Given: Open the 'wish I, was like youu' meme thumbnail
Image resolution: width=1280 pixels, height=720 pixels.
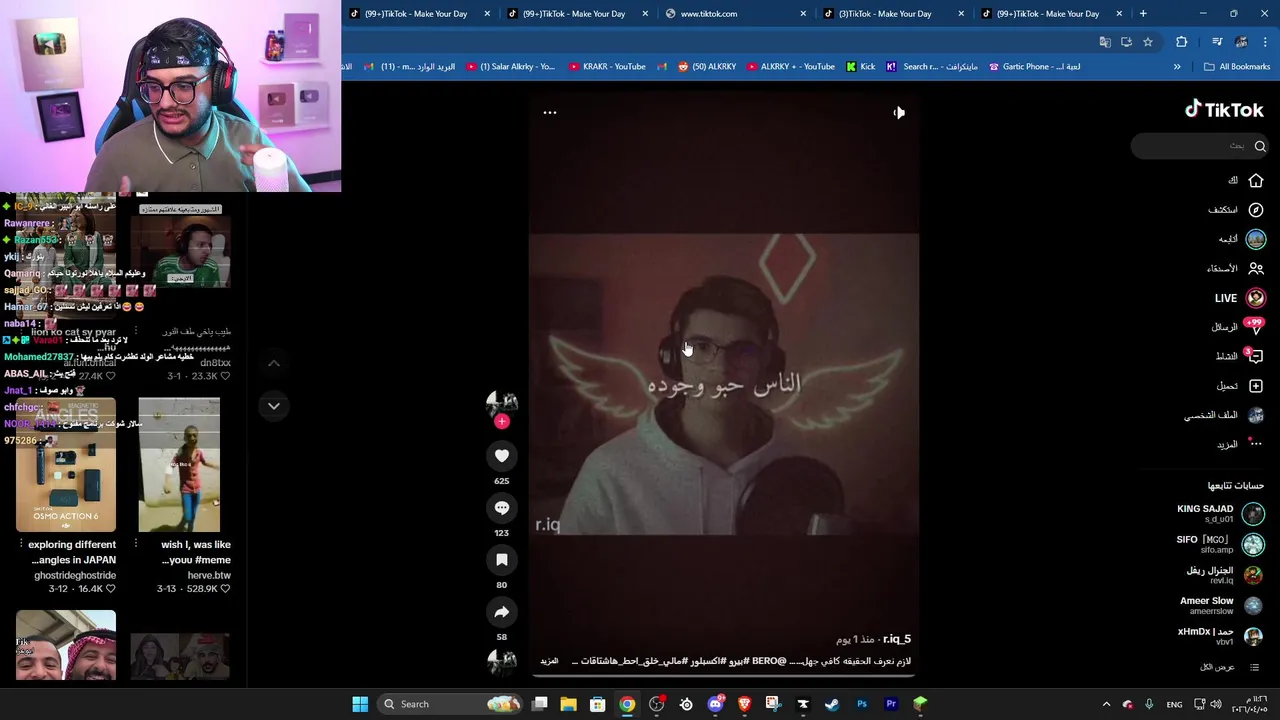Looking at the screenshot, I should 179,465.
